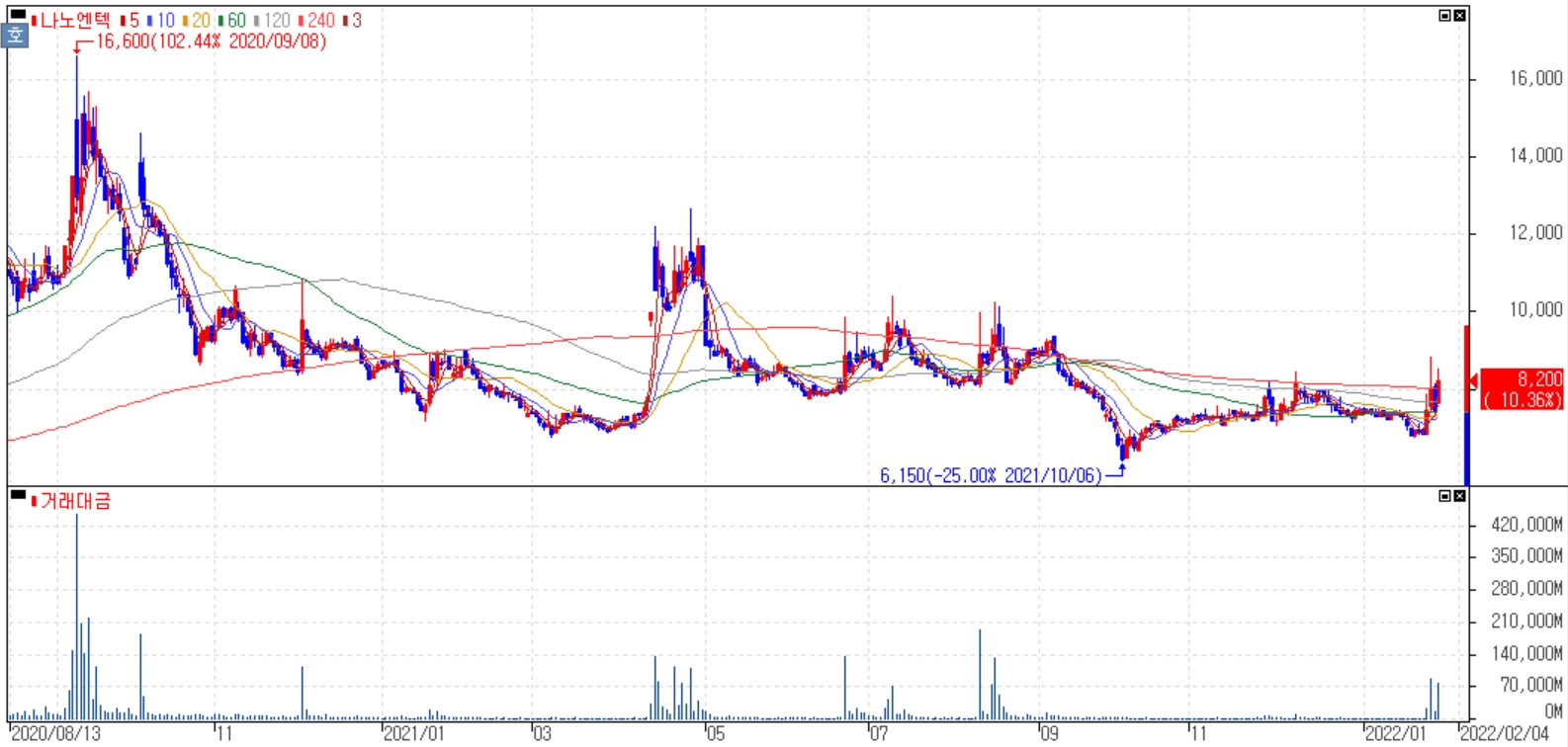1568x747 pixels.
Task: Click the blue 호 button beside the chart
Action: point(16,36)
